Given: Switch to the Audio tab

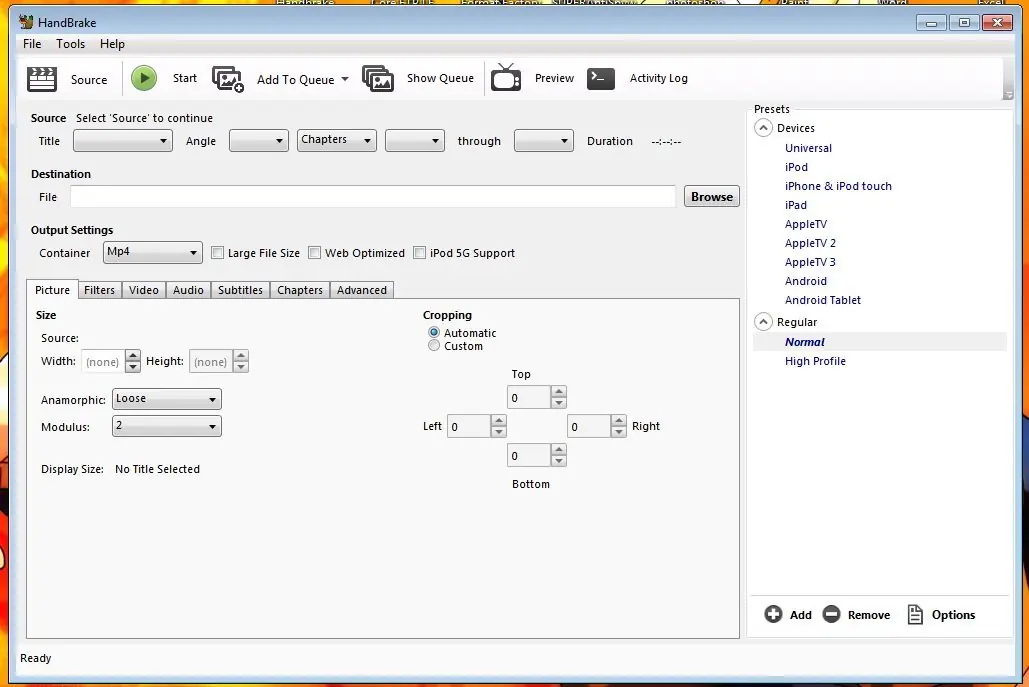Looking at the screenshot, I should (x=188, y=290).
